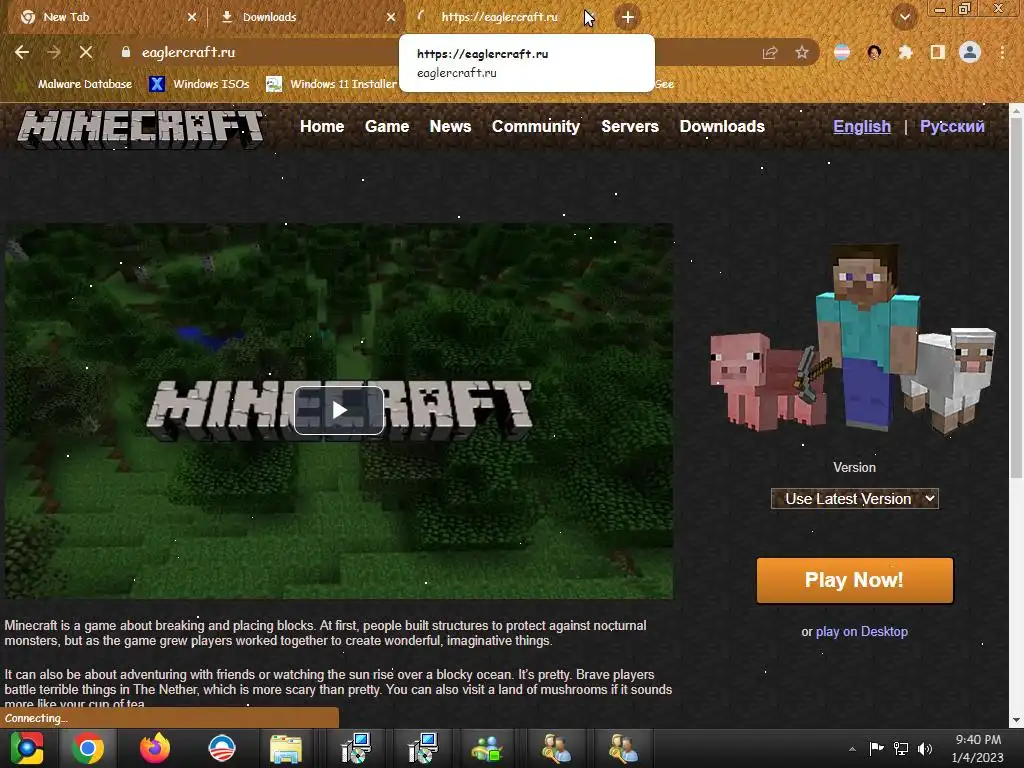Open the Game menu item
Screen dimensions: 1024x768
click(x=387, y=127)
